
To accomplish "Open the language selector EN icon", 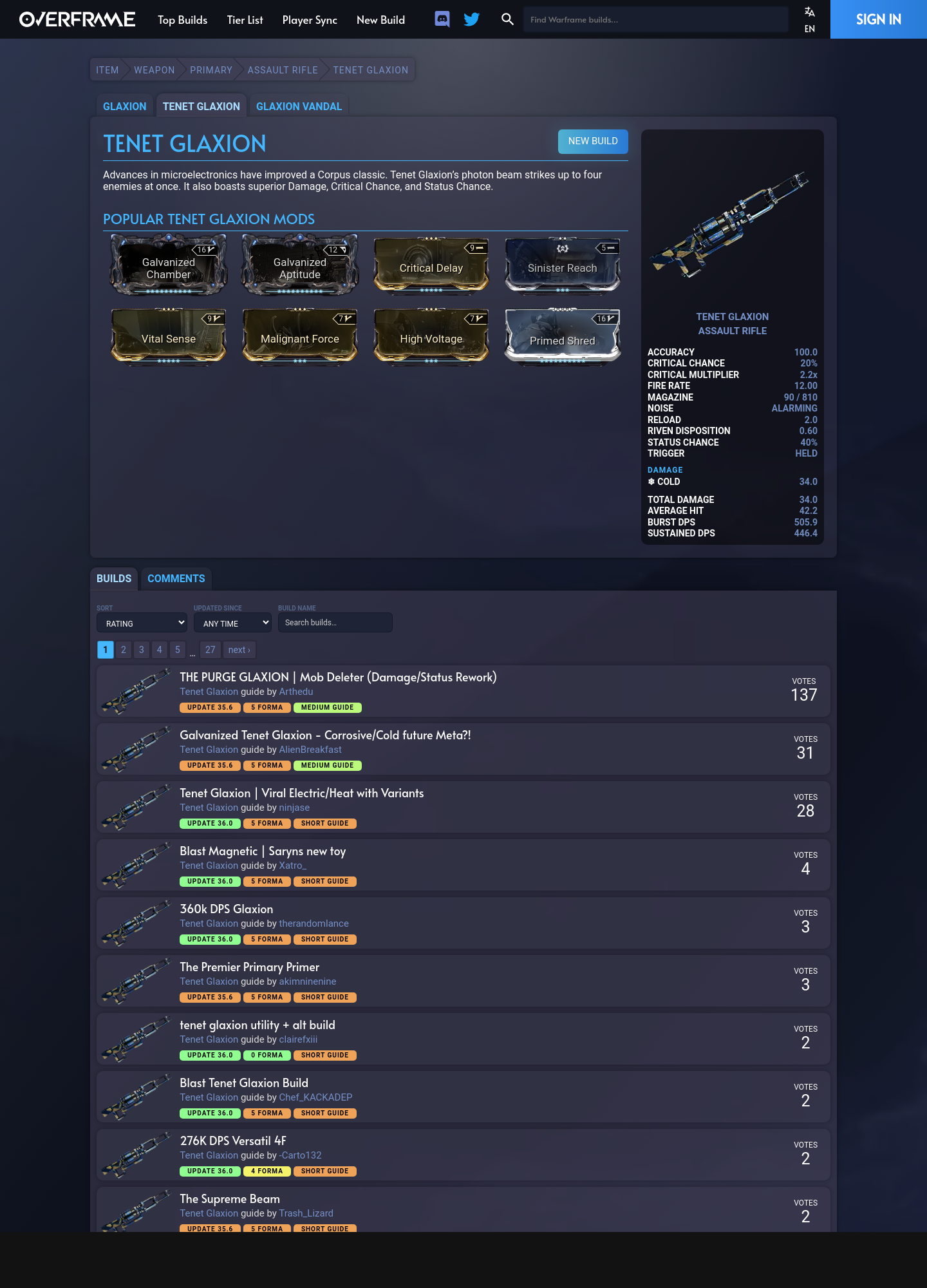I will [x=810, y=19].
